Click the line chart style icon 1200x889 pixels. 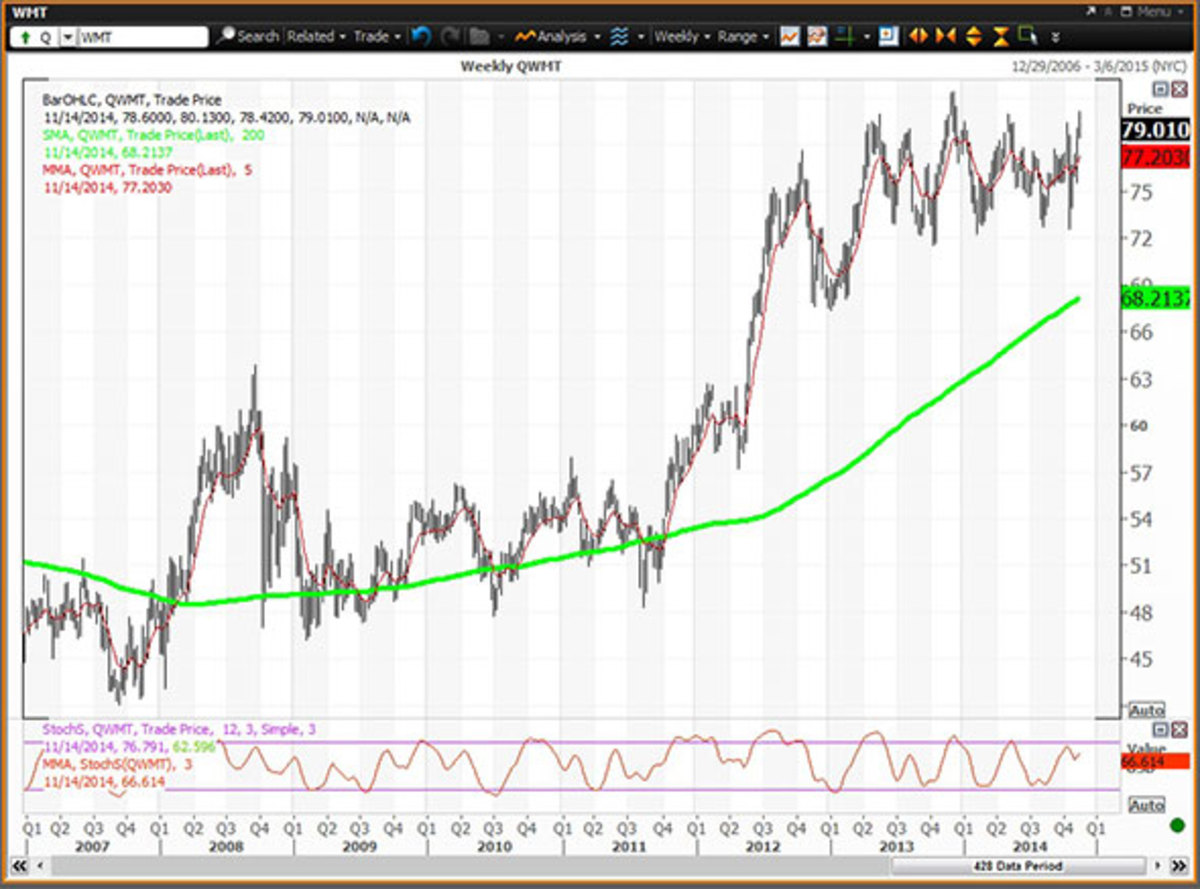(790, 37)
